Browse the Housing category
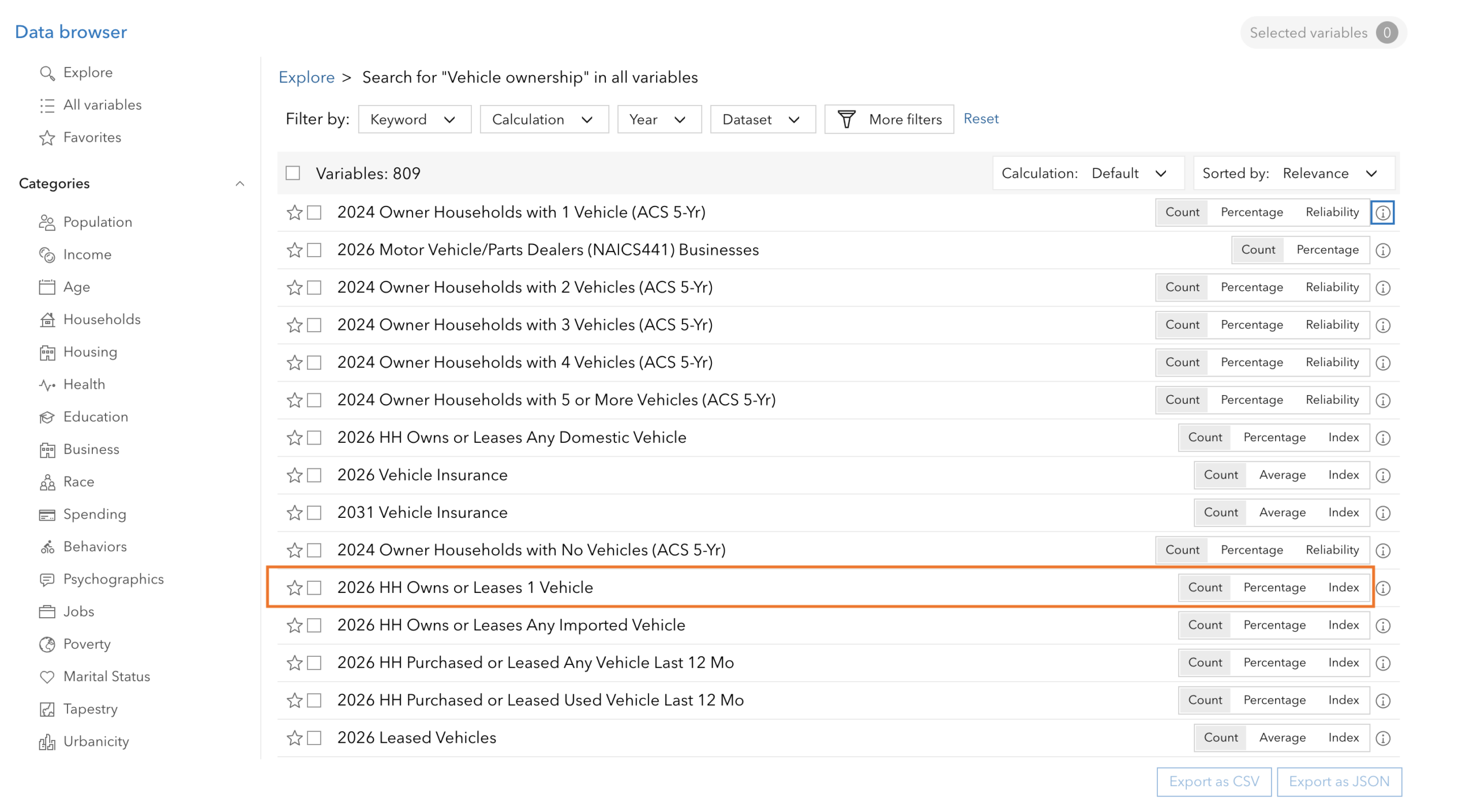Screen dimensions: 1477x812 [x=78, y=352]
